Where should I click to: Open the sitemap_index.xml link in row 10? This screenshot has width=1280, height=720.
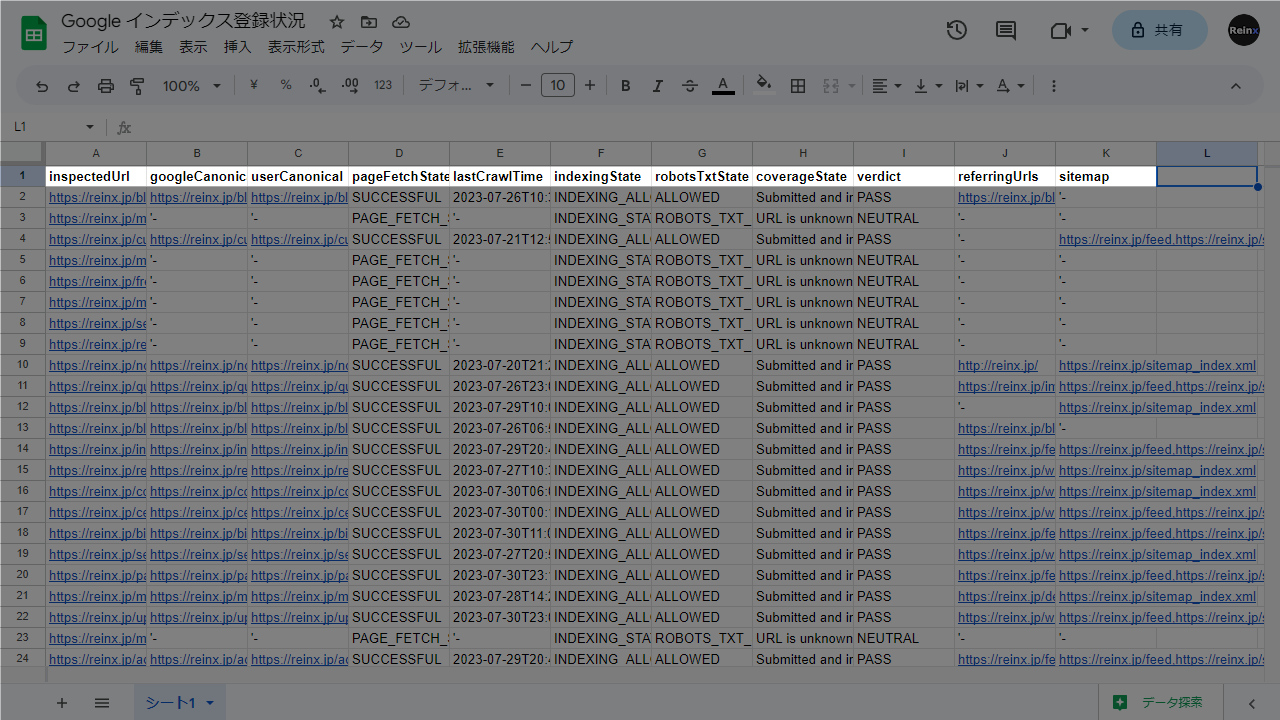click(1157, 365)
